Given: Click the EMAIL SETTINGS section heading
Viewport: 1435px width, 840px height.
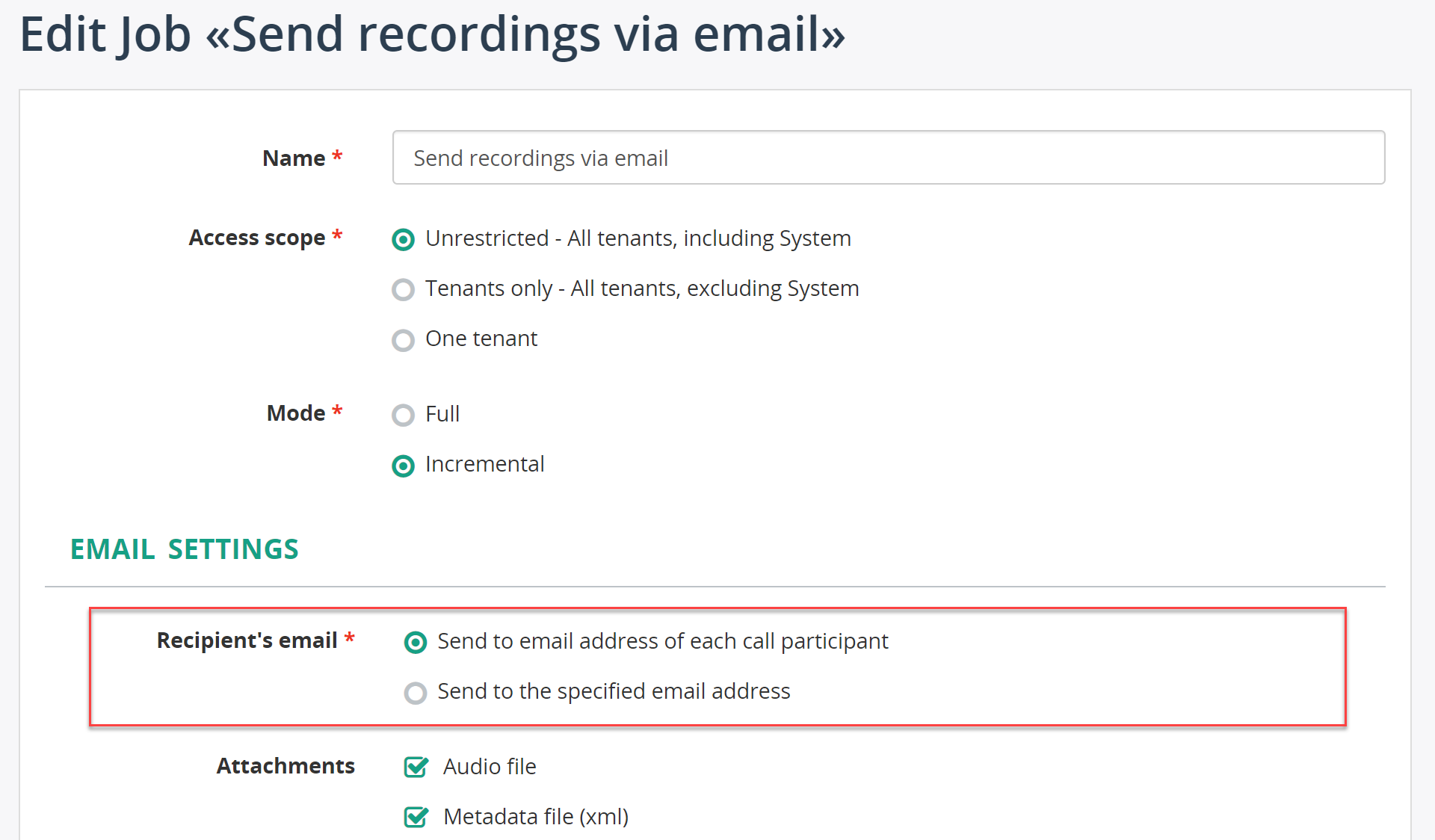Looking at the screenshot, I should 185,549.
